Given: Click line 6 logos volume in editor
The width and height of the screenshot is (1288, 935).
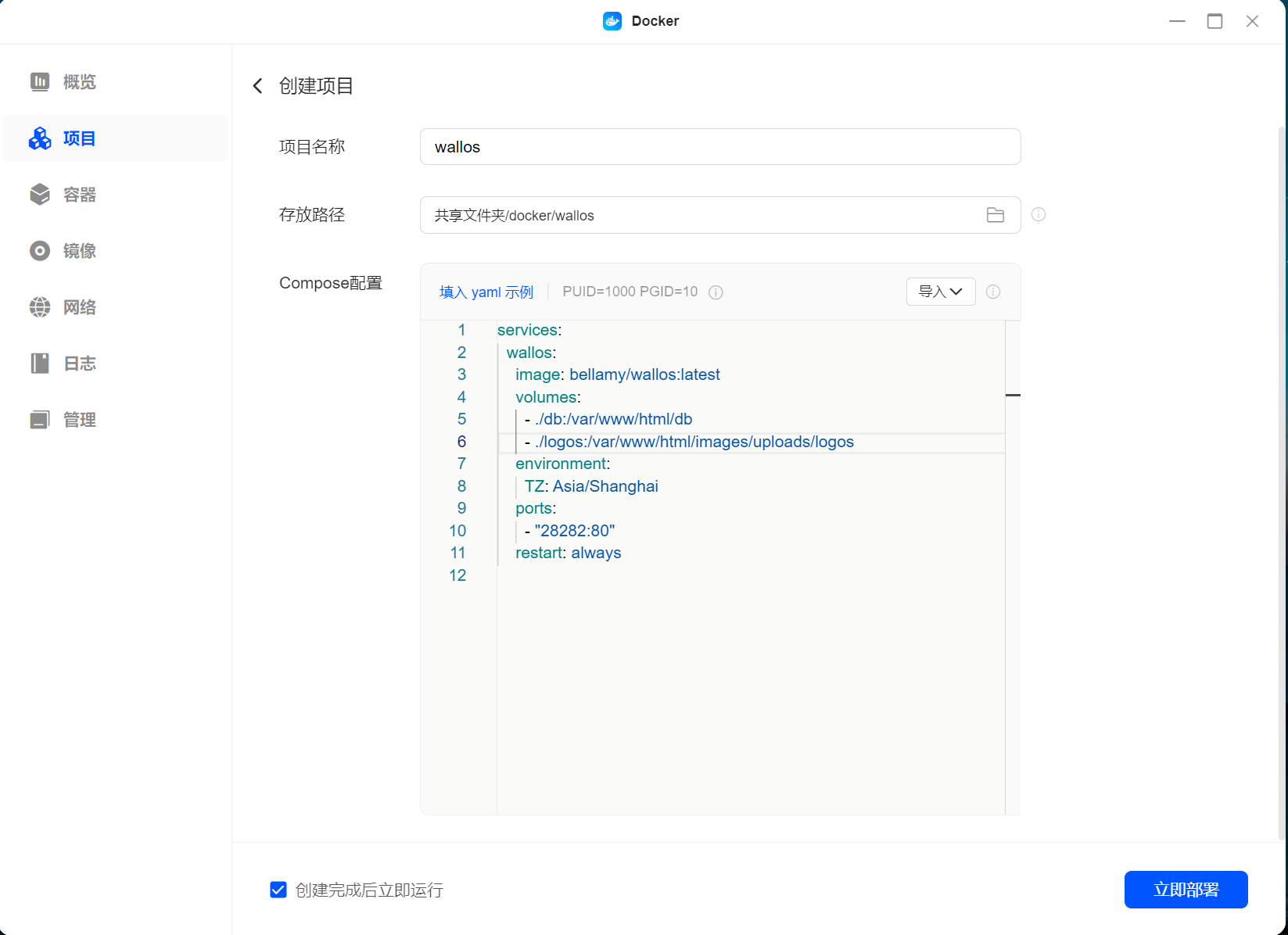Looking at the screenshot, I should tap(694, 442).
